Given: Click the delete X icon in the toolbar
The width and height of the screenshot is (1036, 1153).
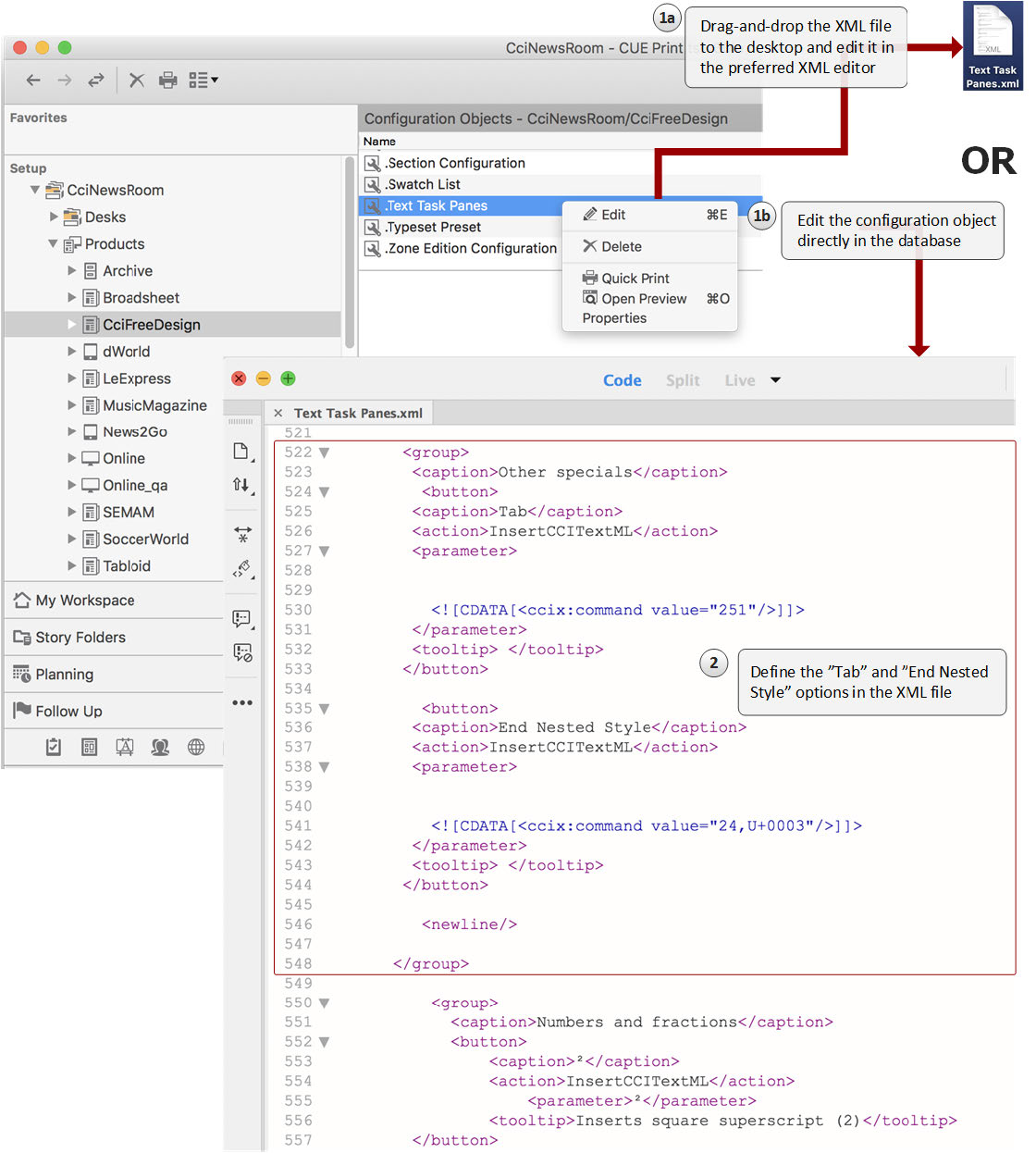Looking at the screenshot, I should (x=137, y=81).
